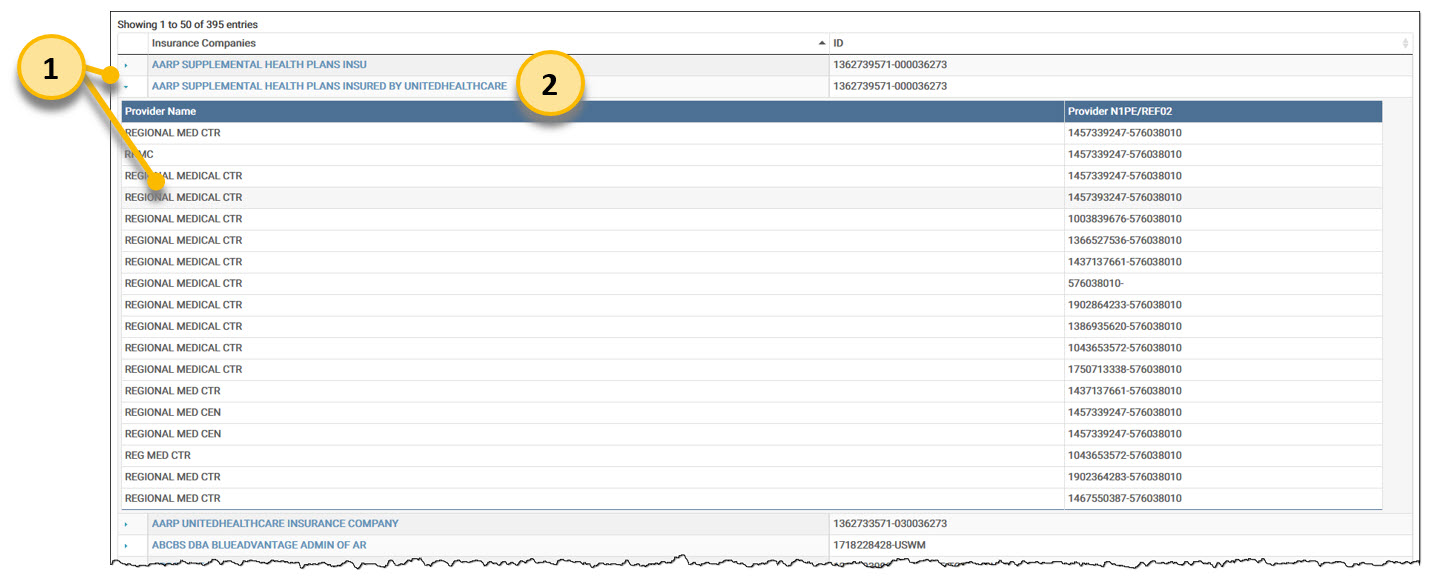Click the Provider Name column header

click(160, 111)
